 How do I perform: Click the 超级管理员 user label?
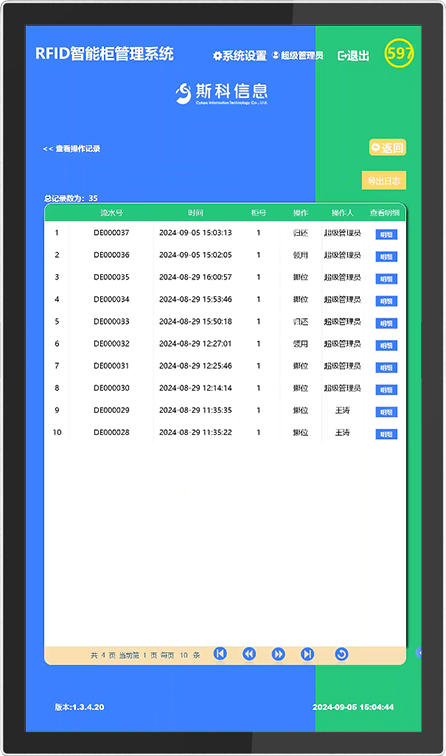coord(297,55)
